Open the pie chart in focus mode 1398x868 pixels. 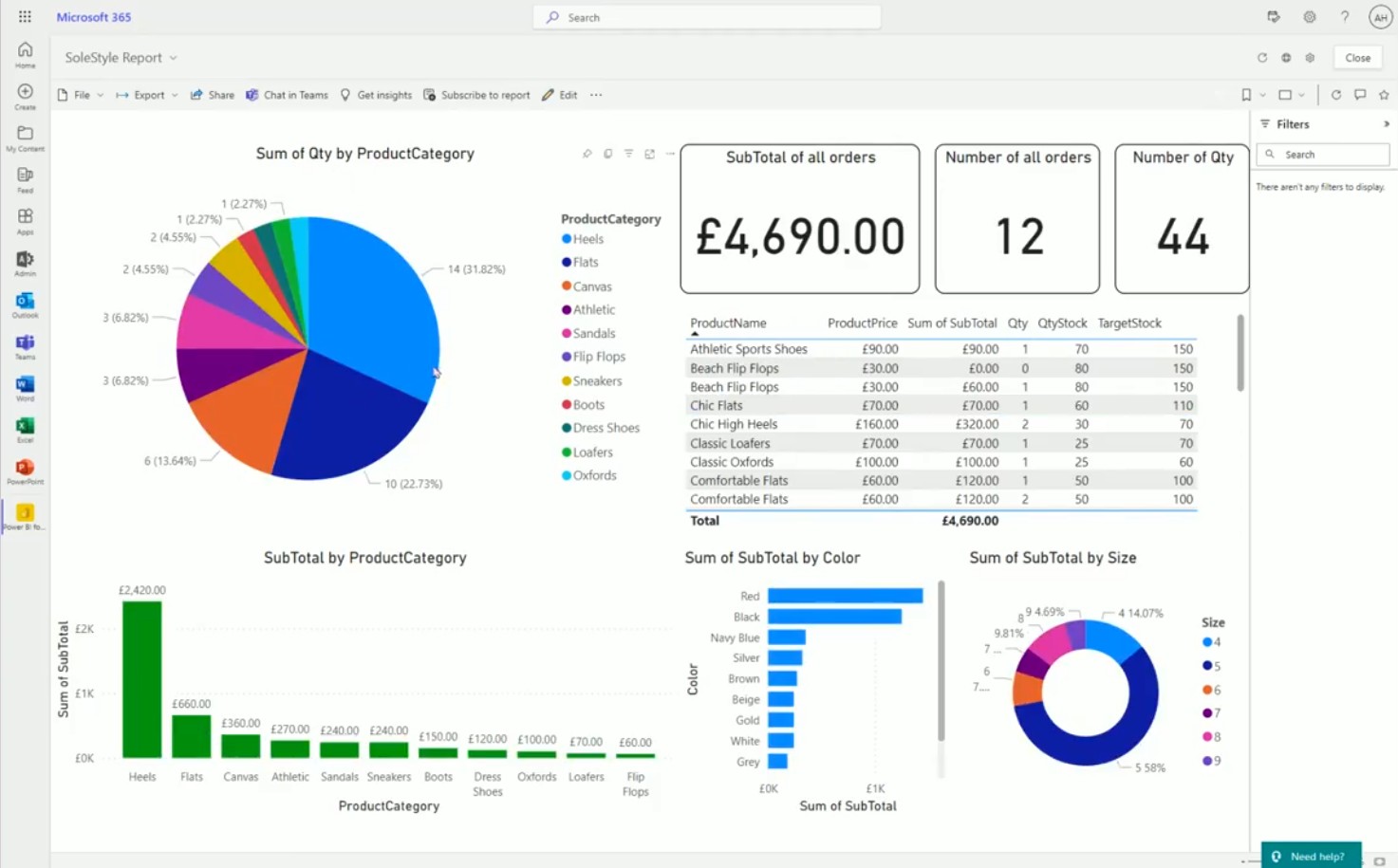point(649,153)
